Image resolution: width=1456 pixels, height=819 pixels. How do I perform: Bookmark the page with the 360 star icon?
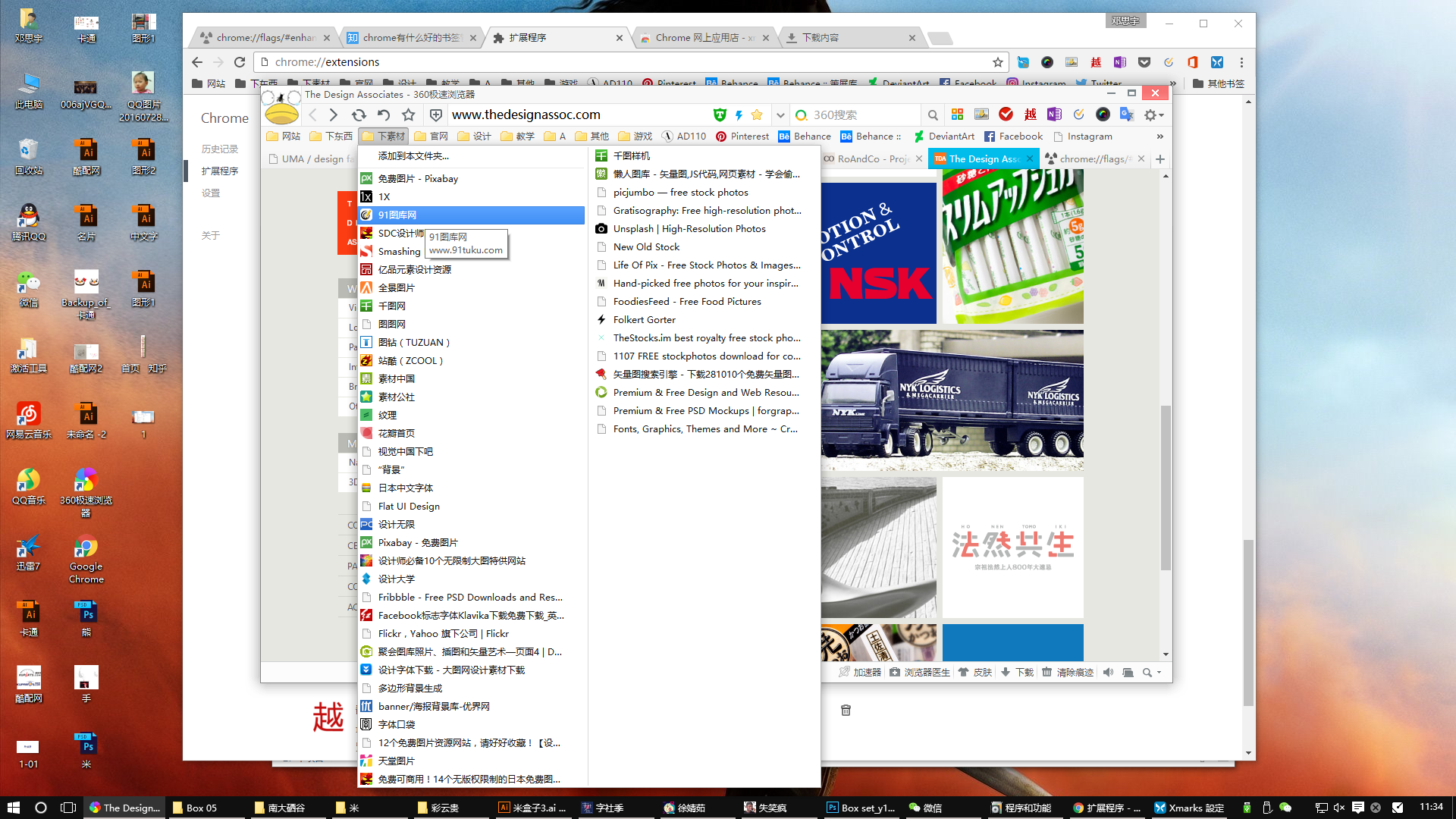coord(409,115)
